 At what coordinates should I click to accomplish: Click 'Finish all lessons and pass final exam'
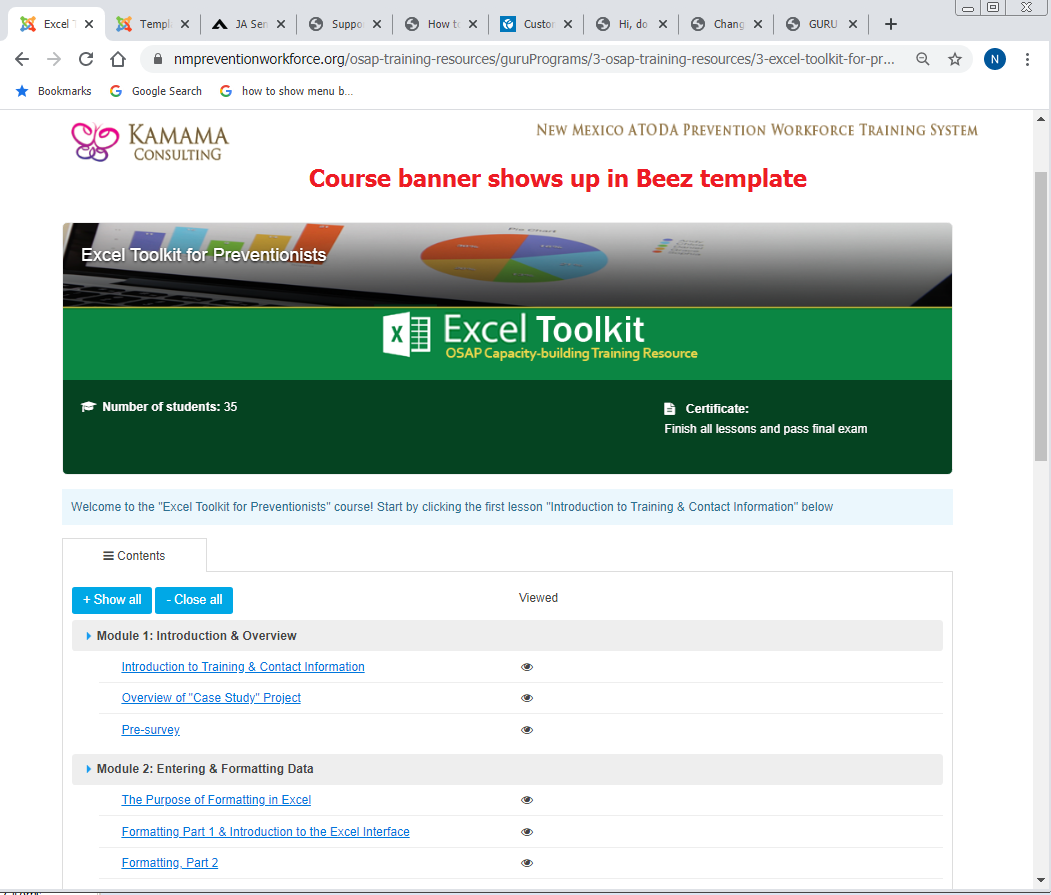[765, 428]
